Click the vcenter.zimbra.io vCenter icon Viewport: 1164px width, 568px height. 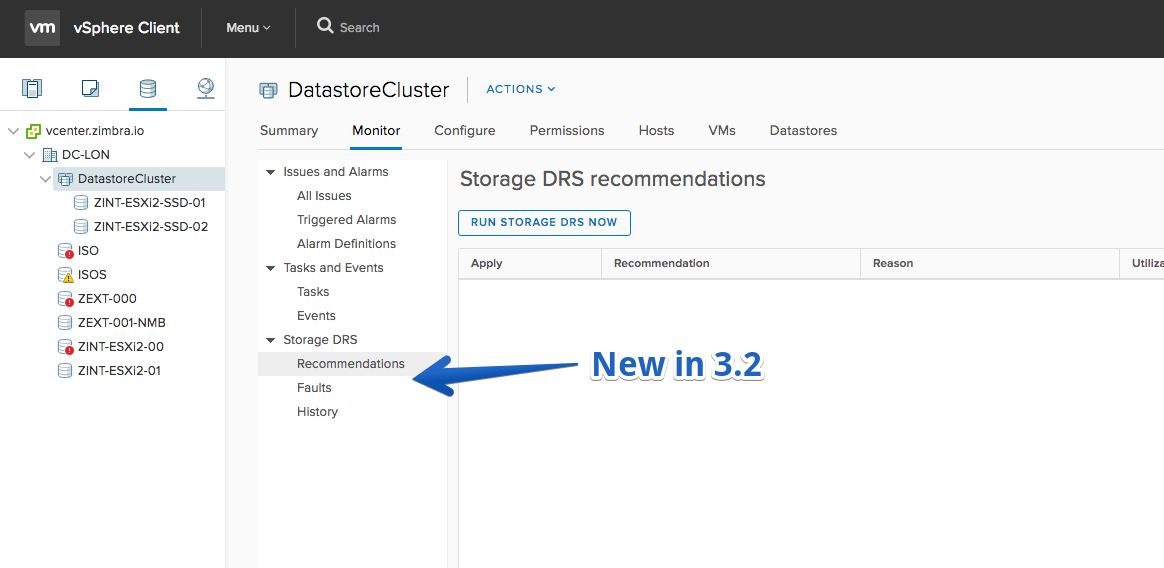pyautogui.click(x=33, y=131)
